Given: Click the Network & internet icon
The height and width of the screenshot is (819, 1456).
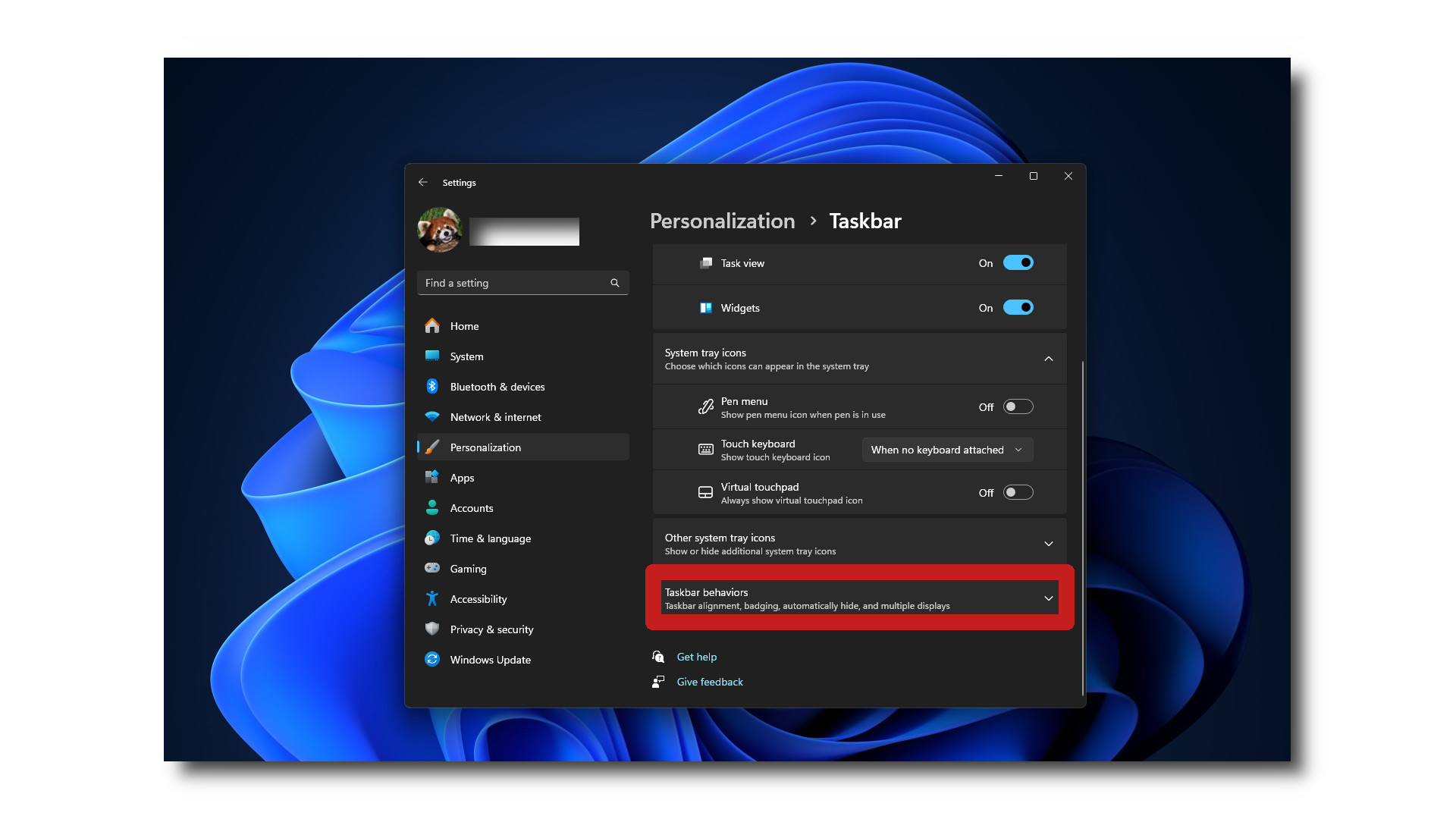Looking at the screenshot, I should point(432,417).
